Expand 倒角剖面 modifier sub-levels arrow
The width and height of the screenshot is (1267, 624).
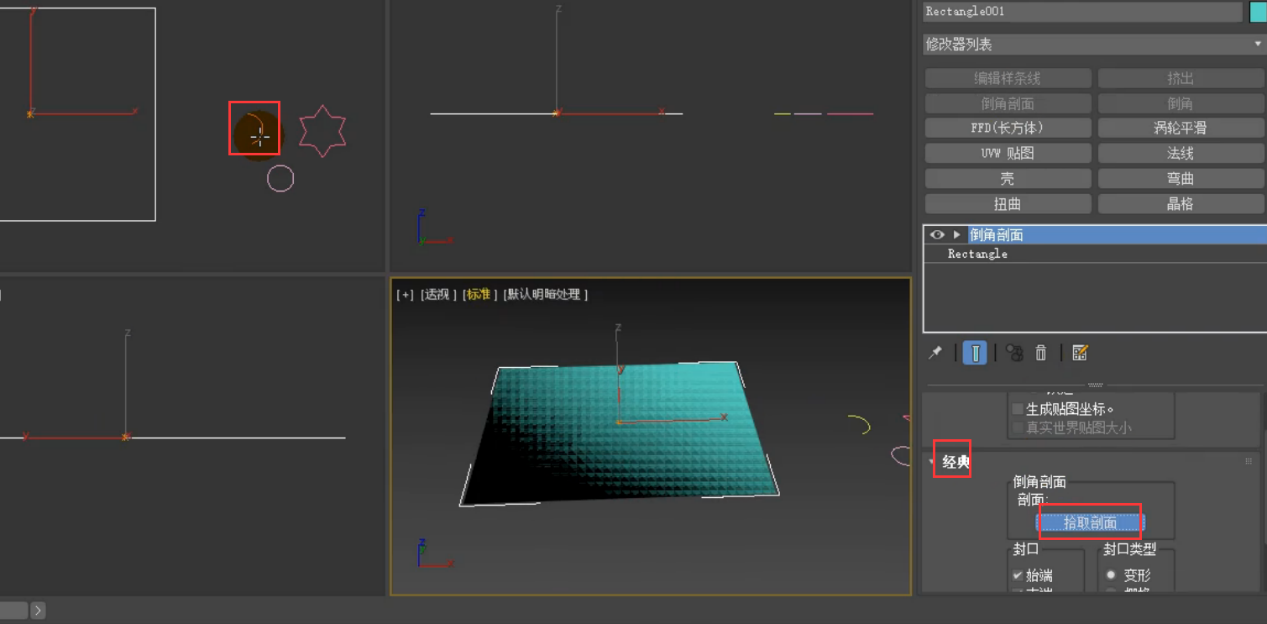point(957,235)
